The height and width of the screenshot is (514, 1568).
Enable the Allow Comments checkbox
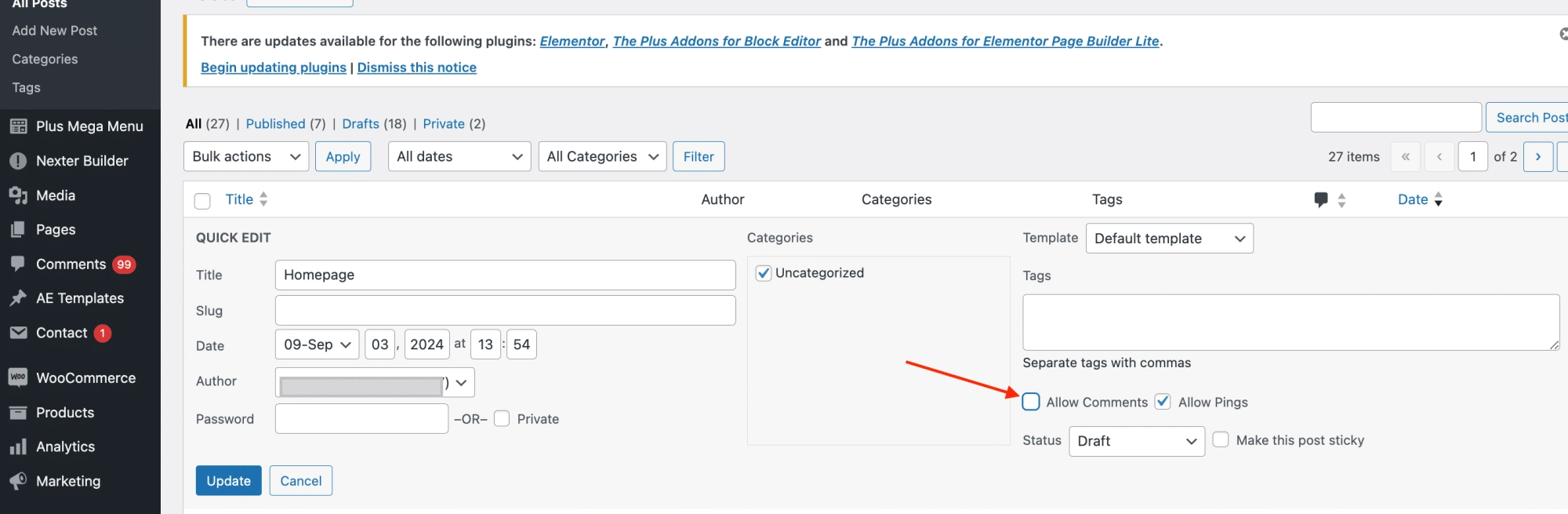coord(1031,402)
